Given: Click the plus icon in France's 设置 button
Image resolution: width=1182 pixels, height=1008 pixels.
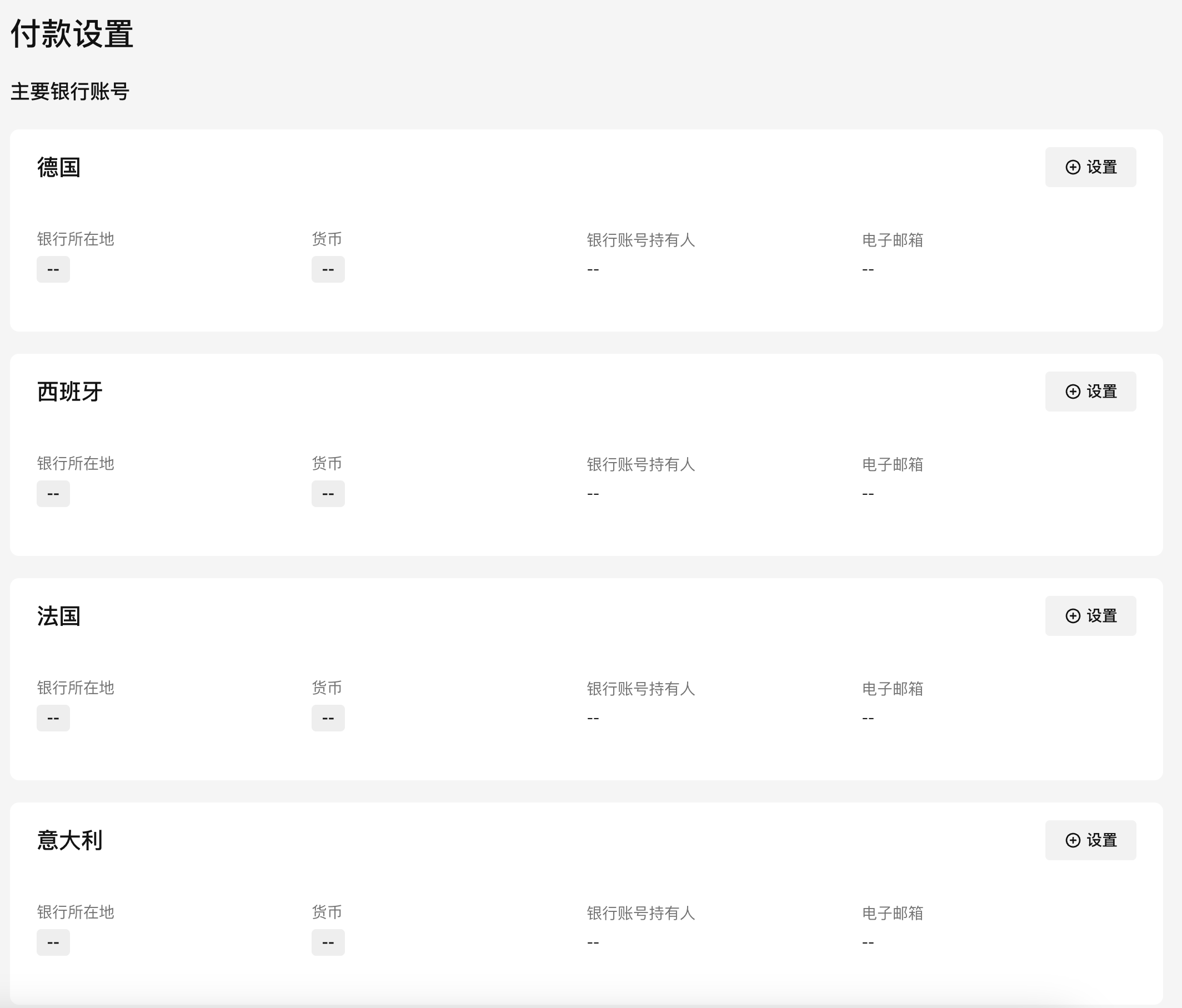Looking at the screenshot, I should pyautogui.click(x=1073, y=616).
